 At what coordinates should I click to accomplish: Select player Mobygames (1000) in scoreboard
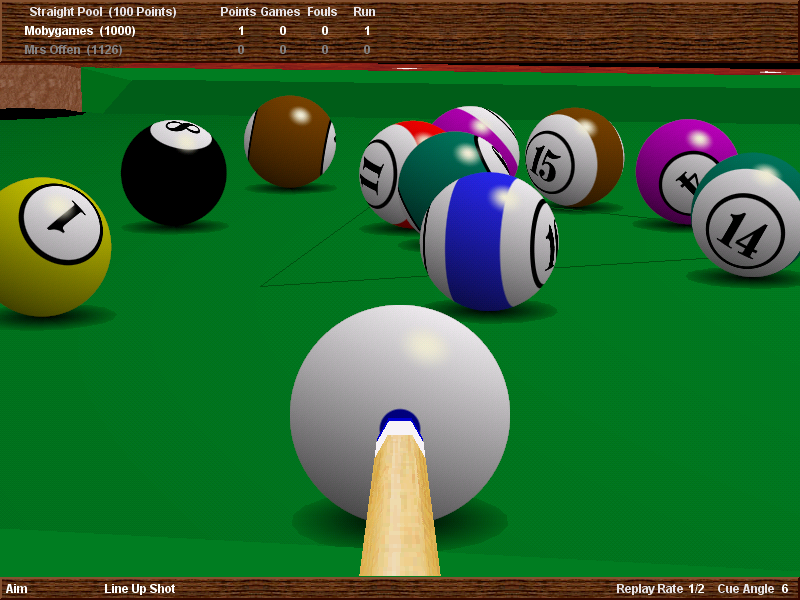[80, 31]
